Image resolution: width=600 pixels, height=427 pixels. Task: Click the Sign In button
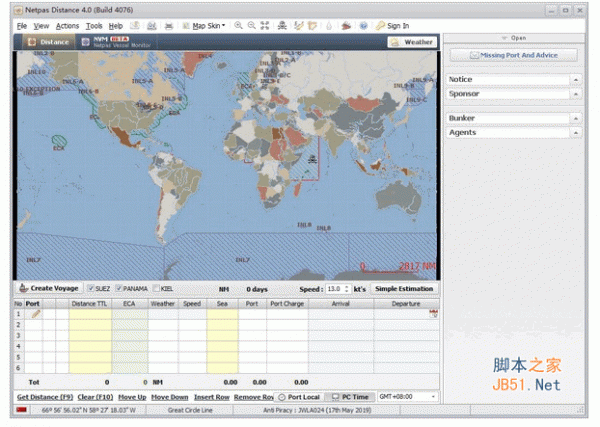click(x=392, y=26)
